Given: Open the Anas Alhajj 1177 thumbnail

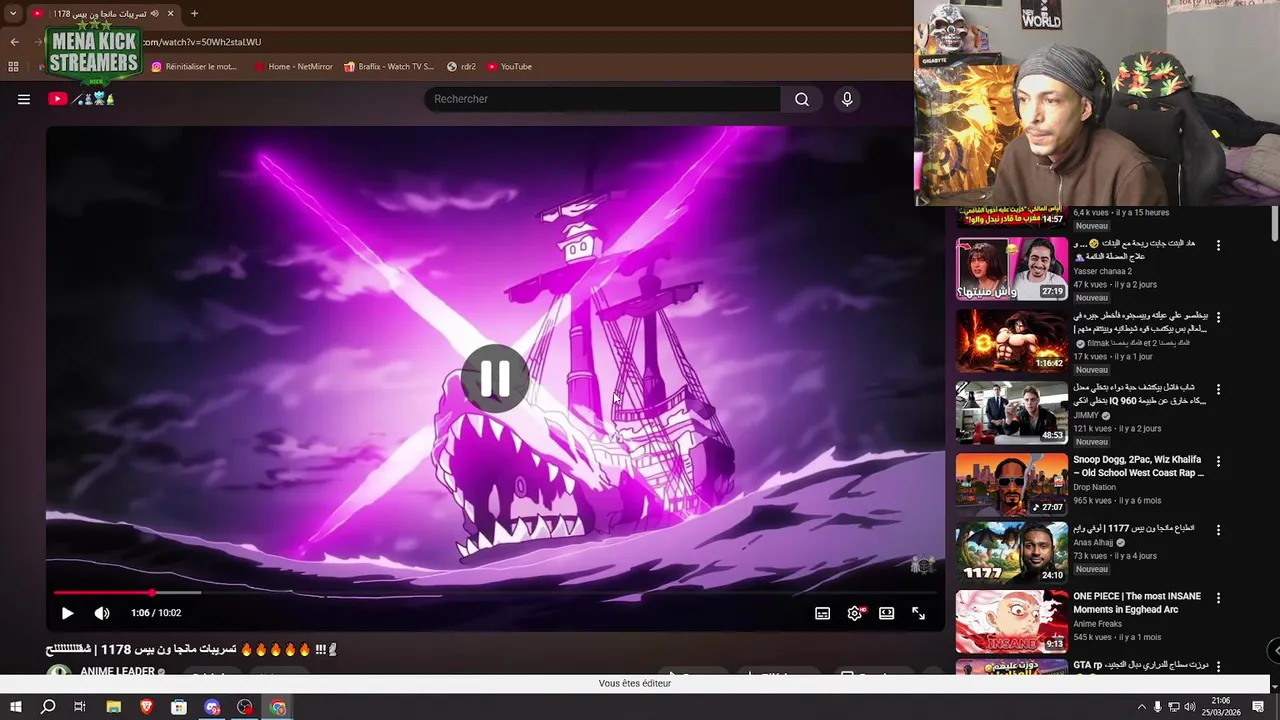Looking at the screenshot, I should pyautogui.click(x=1011, y=553).
